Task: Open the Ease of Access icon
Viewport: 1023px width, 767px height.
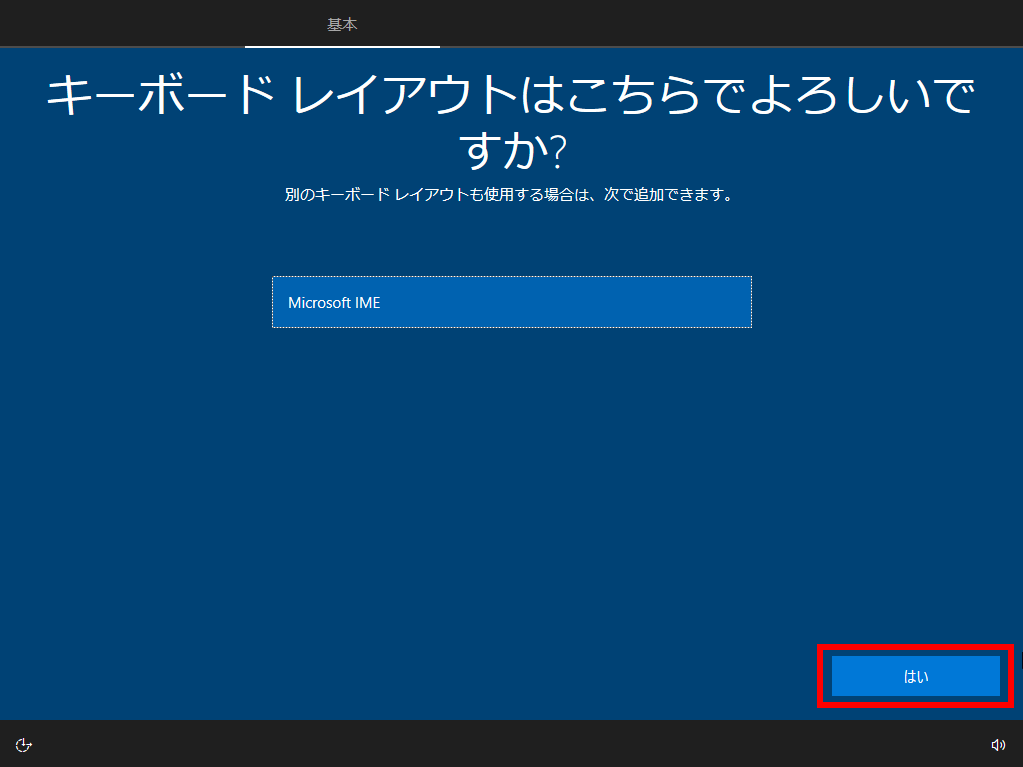Action: [x=23, y=745]
